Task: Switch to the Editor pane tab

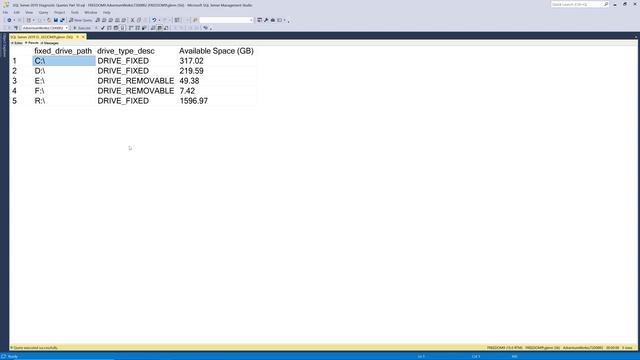Action: [17, 43]
